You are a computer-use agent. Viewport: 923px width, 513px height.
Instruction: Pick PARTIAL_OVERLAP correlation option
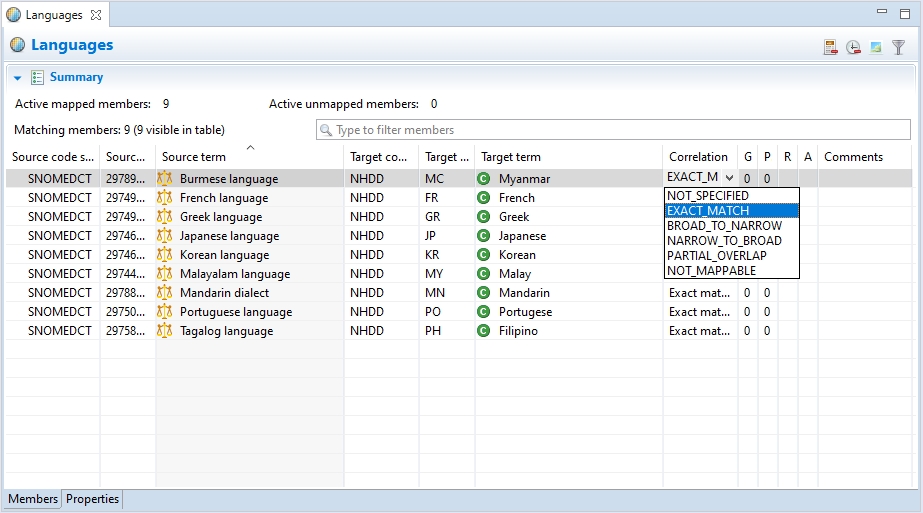pyautogui.click(x=716, y=256)
